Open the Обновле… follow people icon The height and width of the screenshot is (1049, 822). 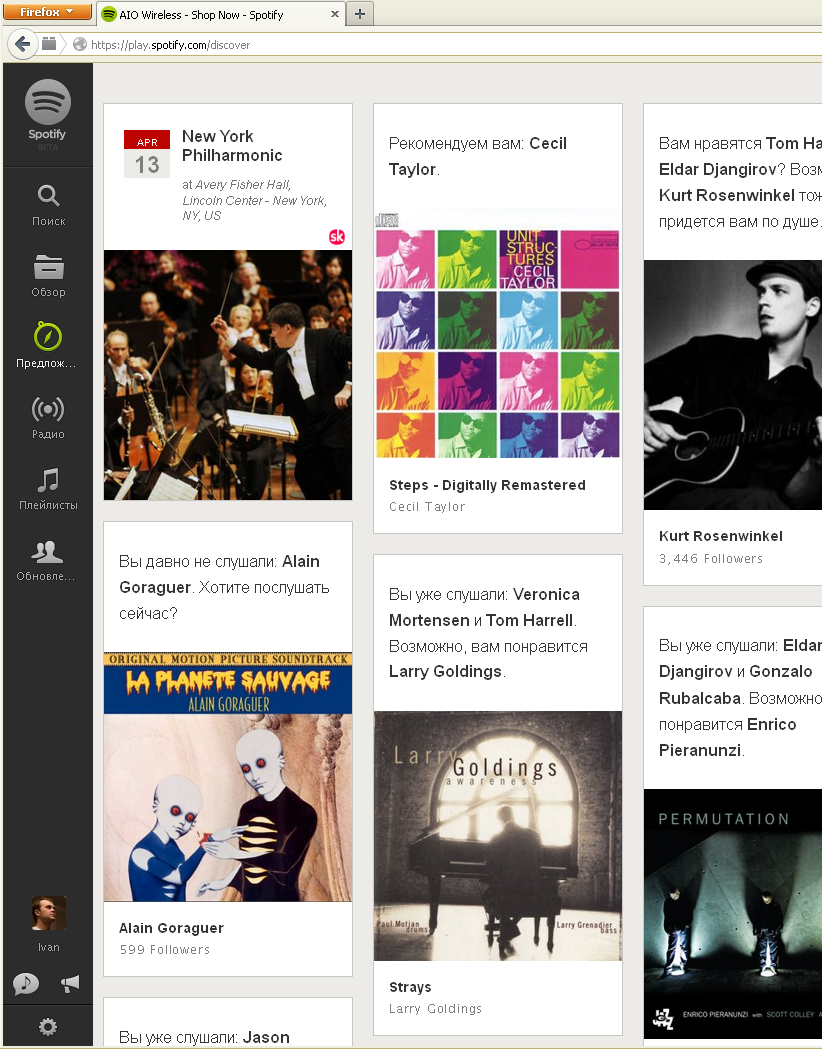coord(47,551)
